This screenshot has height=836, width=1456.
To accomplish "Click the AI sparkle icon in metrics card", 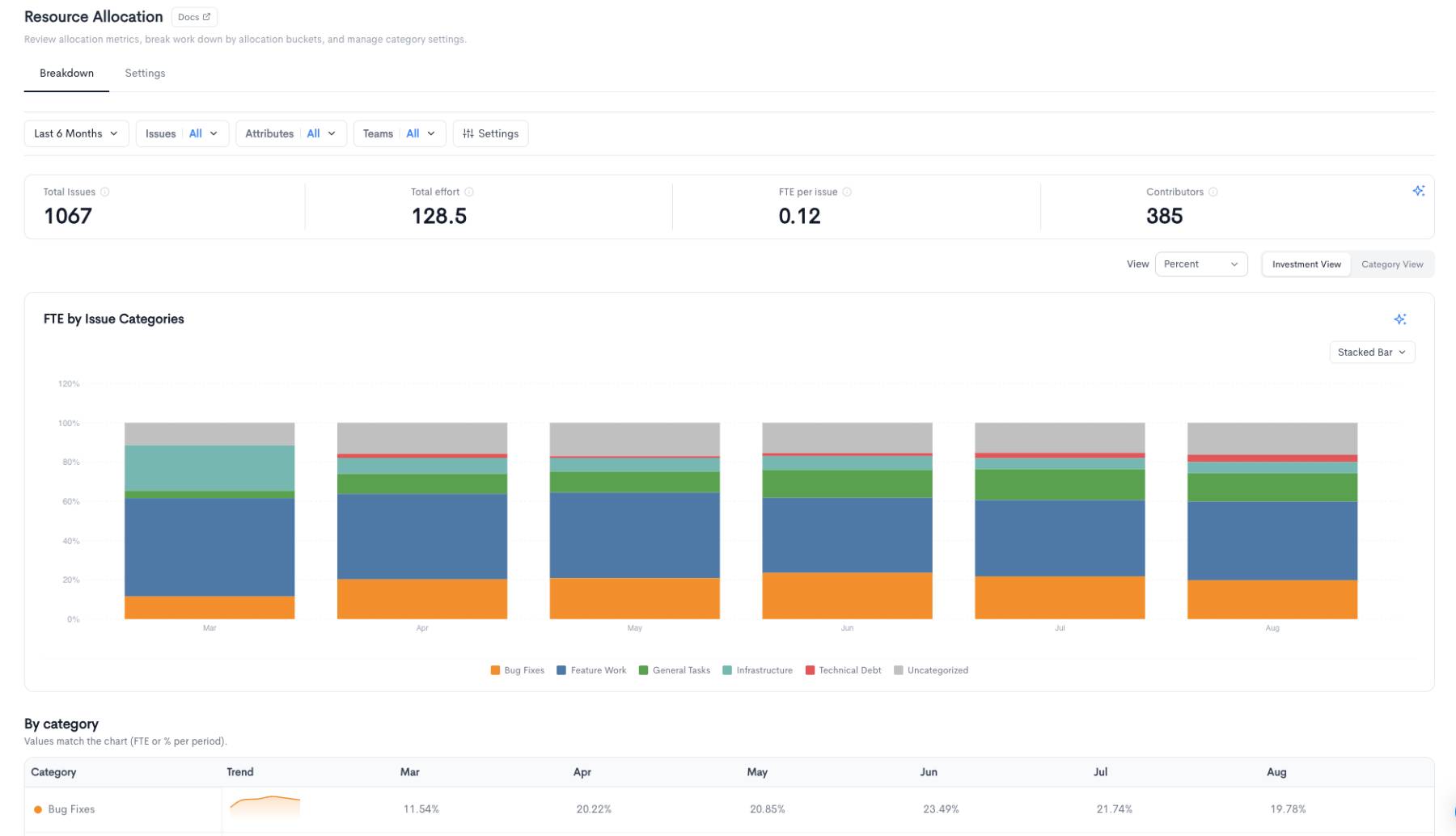I will 1418,191.
